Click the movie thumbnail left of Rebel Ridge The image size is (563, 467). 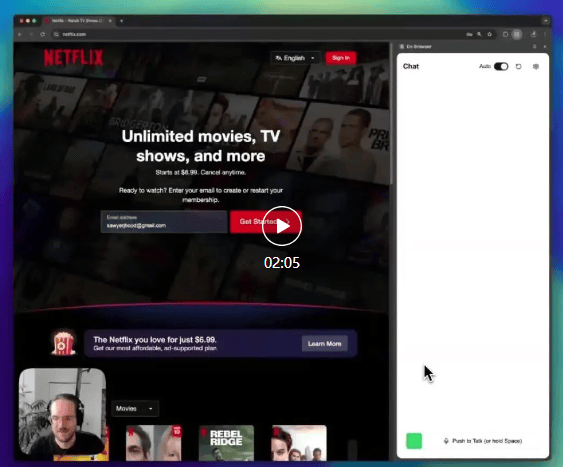coord(154,443)
